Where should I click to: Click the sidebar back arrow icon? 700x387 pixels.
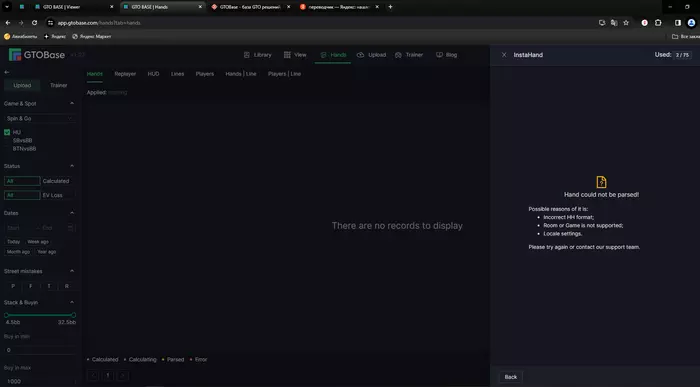[7, 72]
